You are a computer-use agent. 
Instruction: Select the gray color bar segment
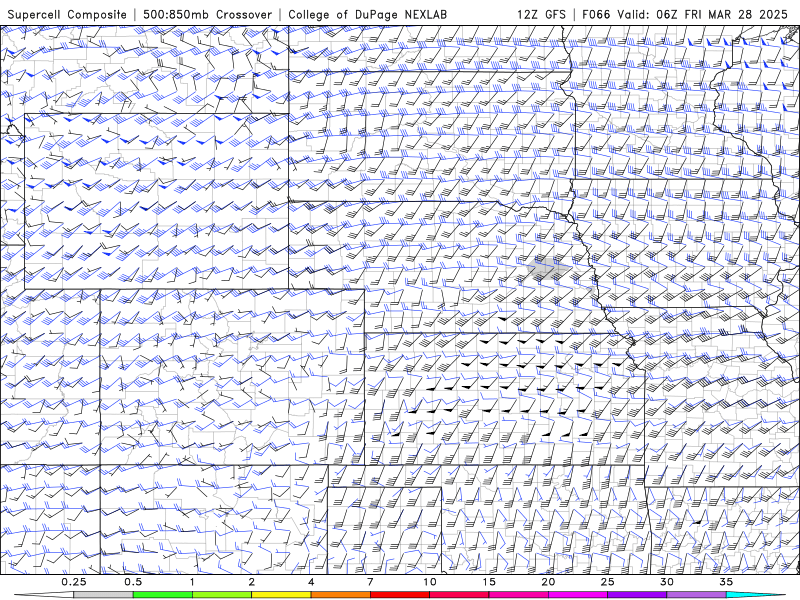[104, 595]
